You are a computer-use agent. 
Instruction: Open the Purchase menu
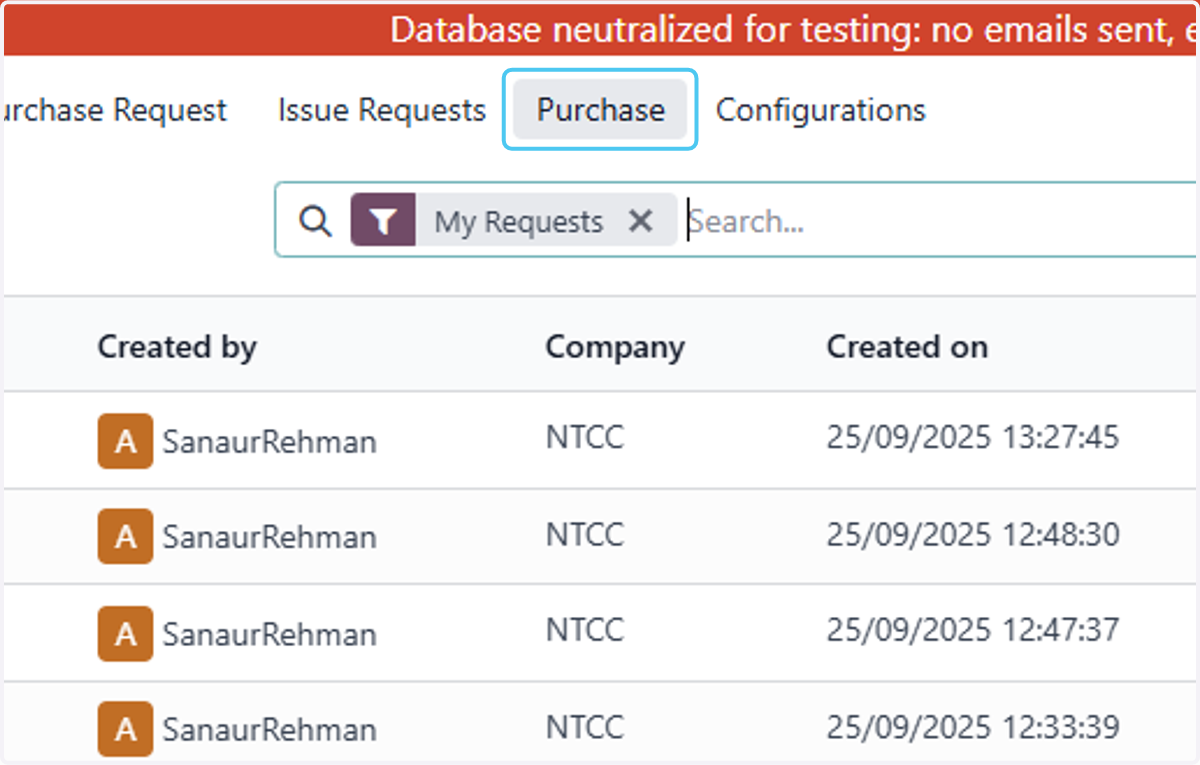[600, 110]
